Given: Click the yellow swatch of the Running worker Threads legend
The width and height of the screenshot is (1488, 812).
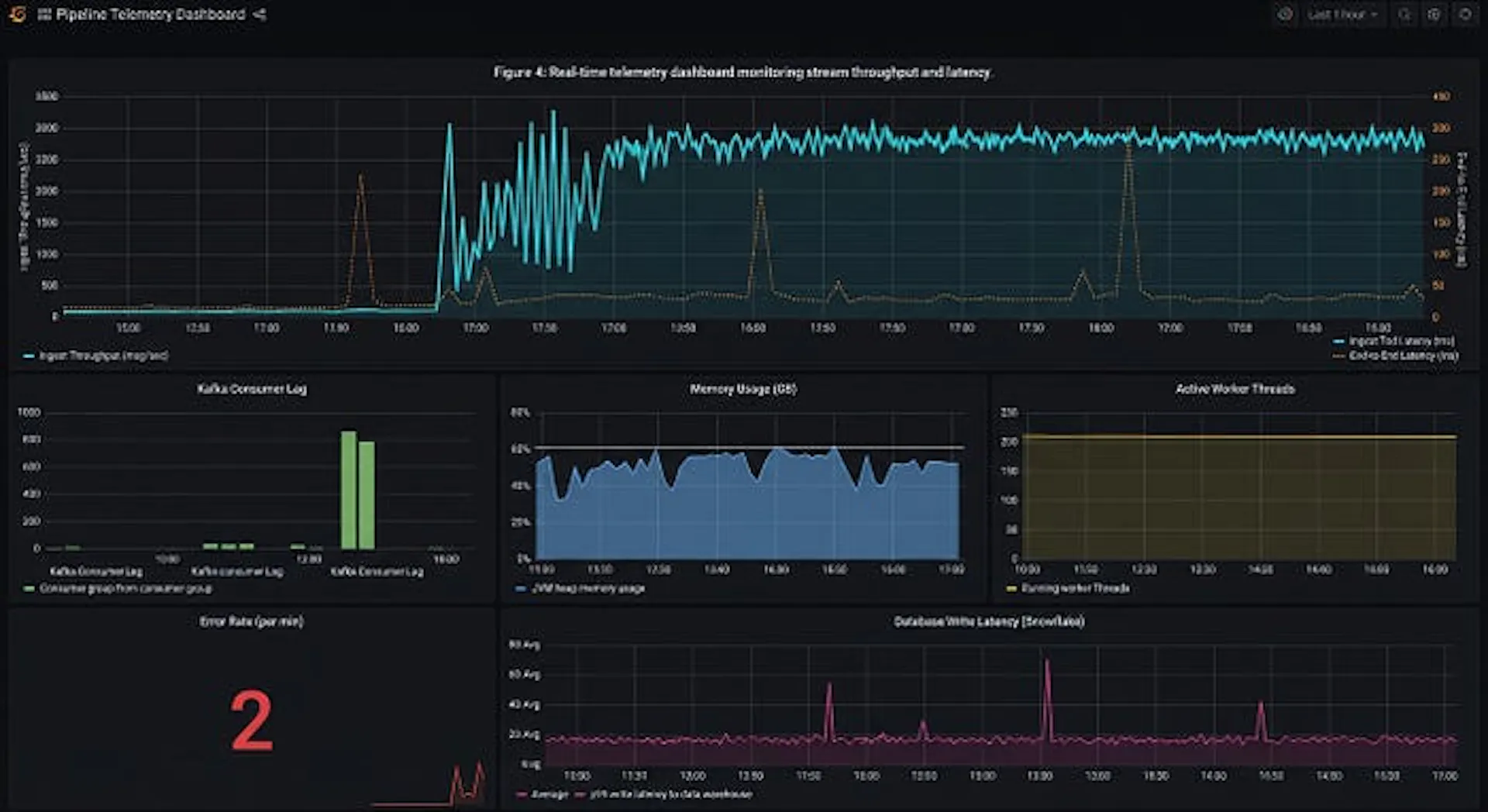Looking at the screenshot, I should pyautogui.click(x=1011, y=589).
